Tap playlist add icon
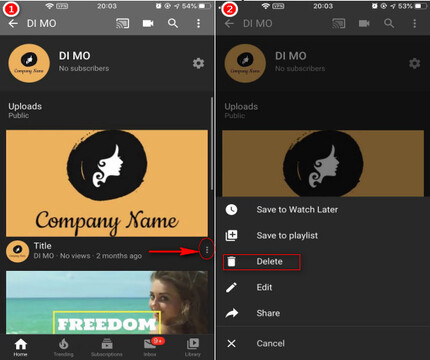 231,235
